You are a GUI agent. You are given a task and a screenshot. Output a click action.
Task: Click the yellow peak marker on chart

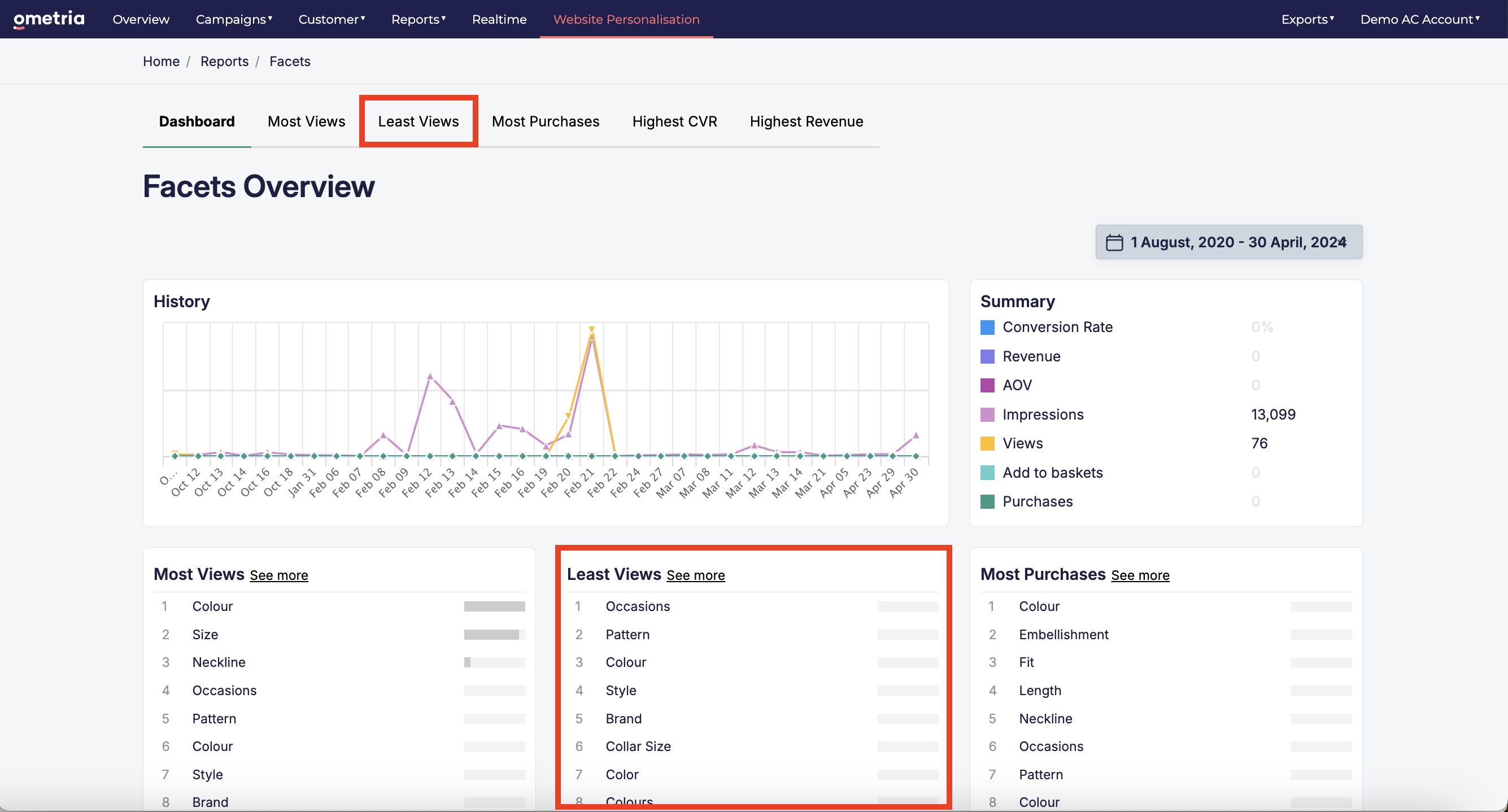point(591,330)
